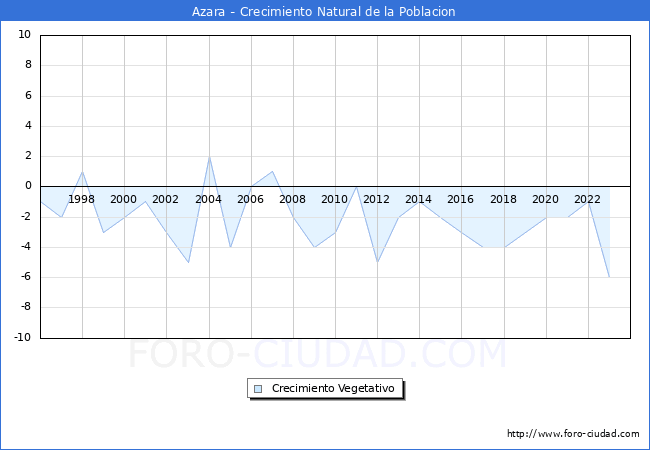Click the chart title 'Azara - Crecimiento Natural de la Poblacion'
The width and height of the screenshot is (650, 450).
click(x=323, y=12)
